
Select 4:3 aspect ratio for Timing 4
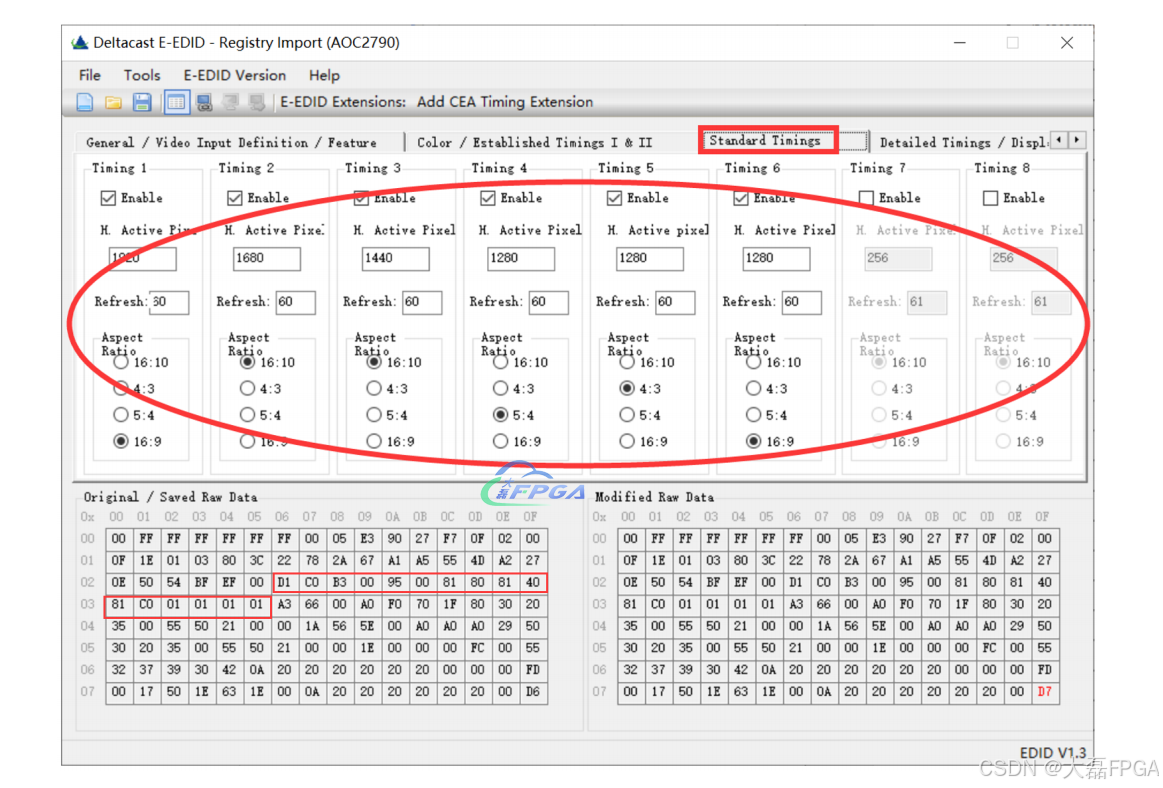tap(501, 389)
